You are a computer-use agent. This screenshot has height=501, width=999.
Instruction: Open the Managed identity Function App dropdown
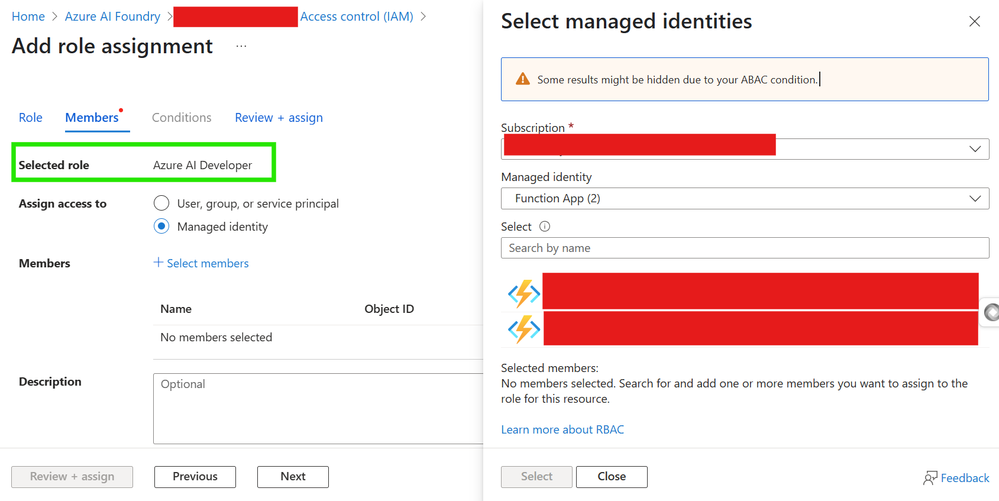click(745, 198)
